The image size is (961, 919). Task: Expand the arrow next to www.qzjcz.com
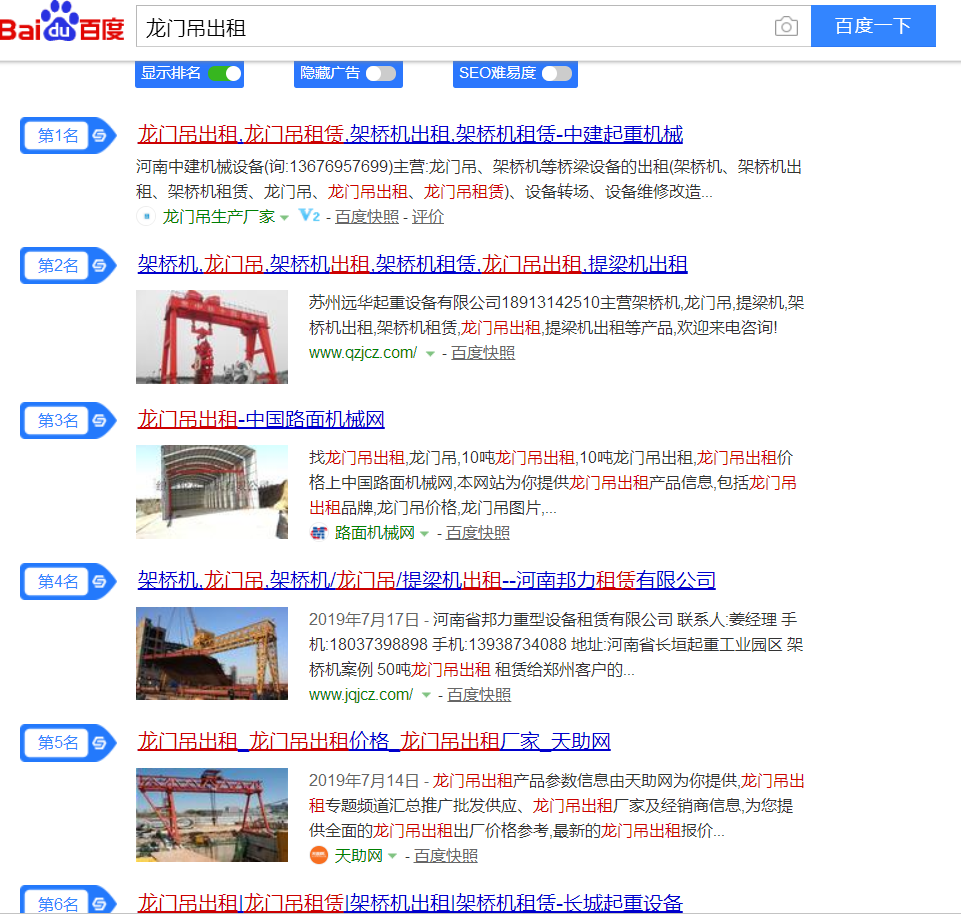(430, 354)
